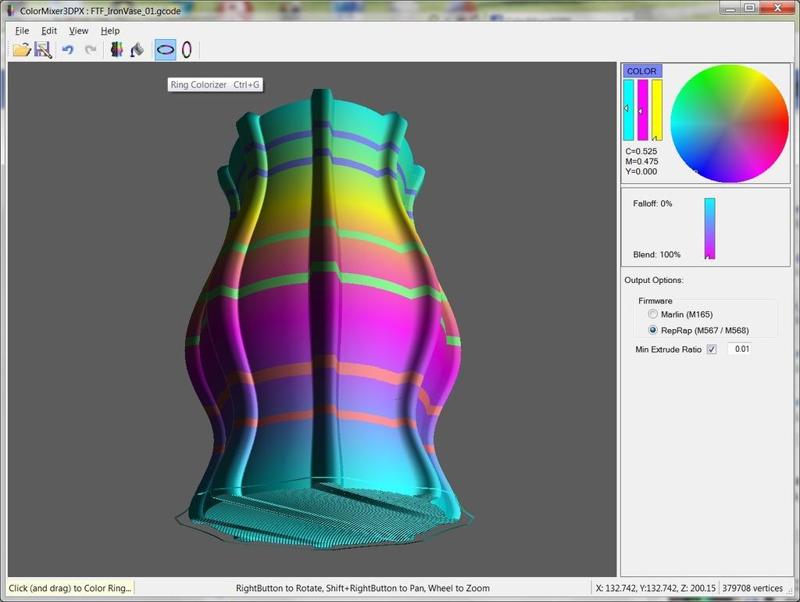Click the Save gcode floppy disk icon

click(42, 49)
